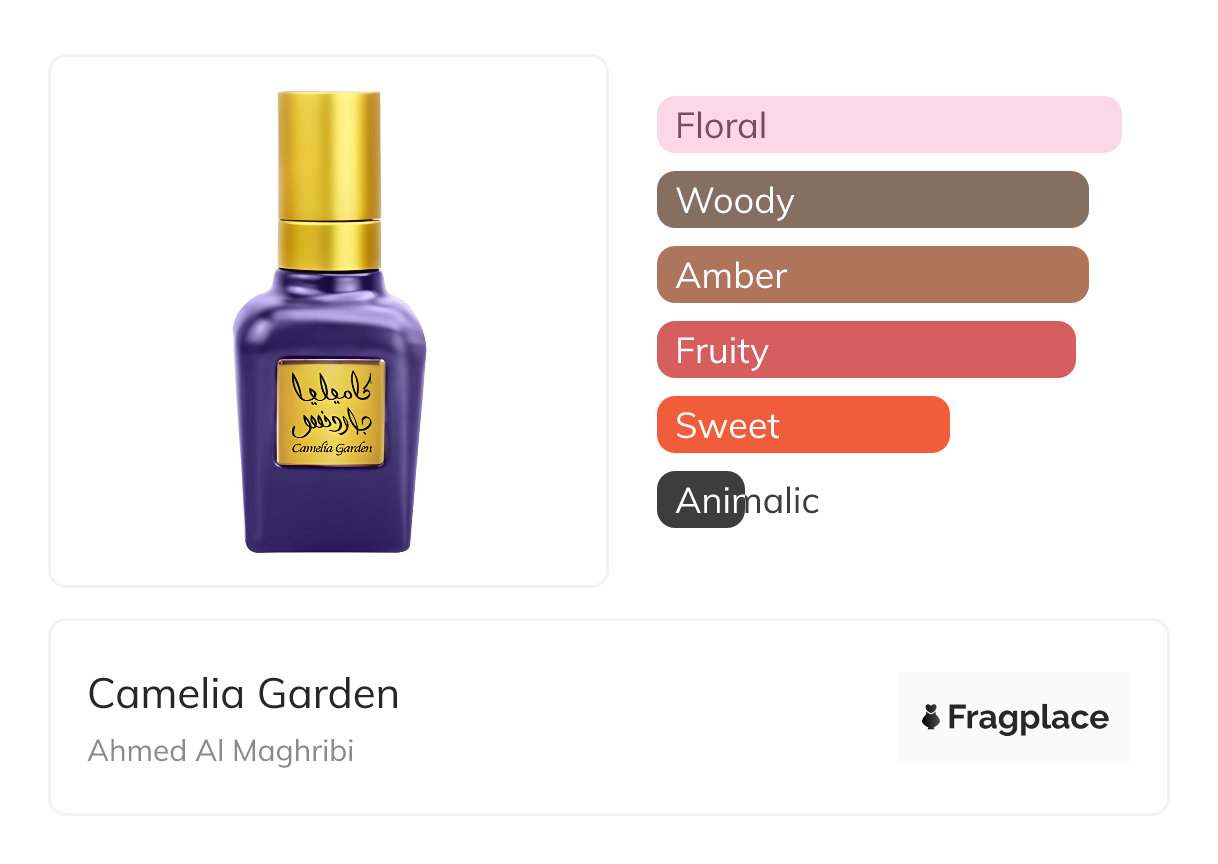Screen dimensions: 1218x864
Task: Click the 'Animalic' label text
Action: pyautogui.click(x=747, y=500)
